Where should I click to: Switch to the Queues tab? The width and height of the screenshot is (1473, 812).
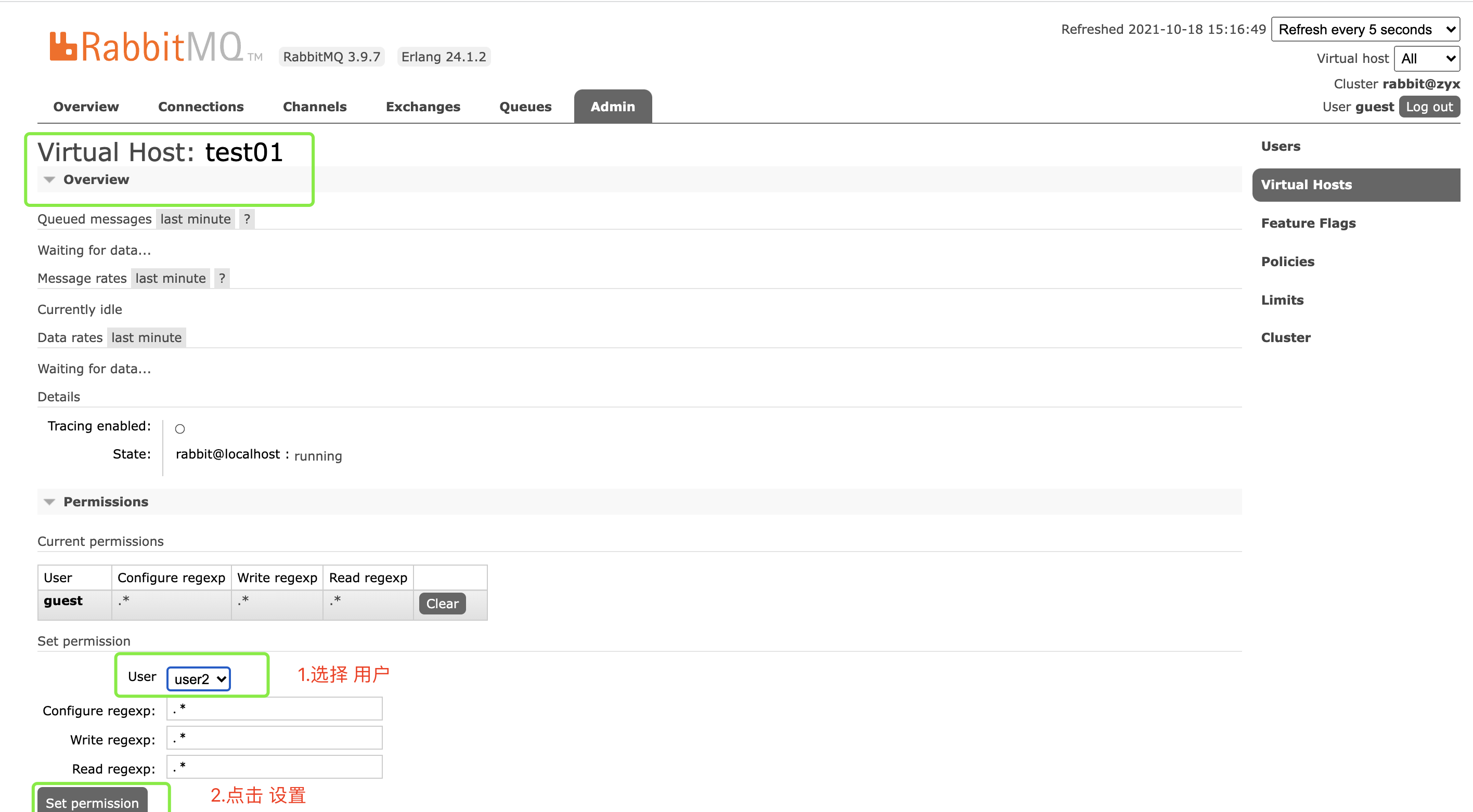525,107
